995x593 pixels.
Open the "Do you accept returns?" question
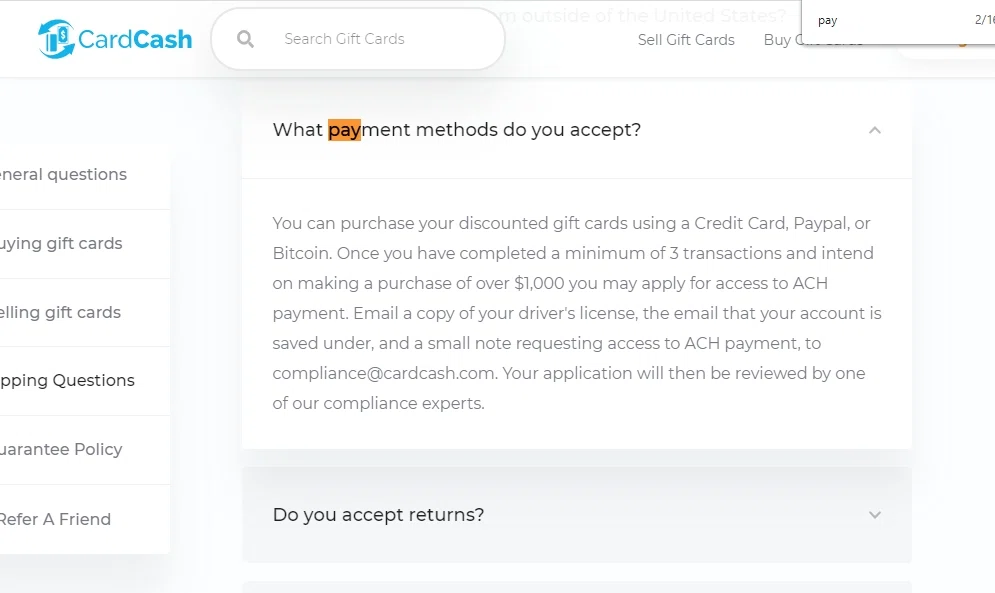(x=378, y=515)
